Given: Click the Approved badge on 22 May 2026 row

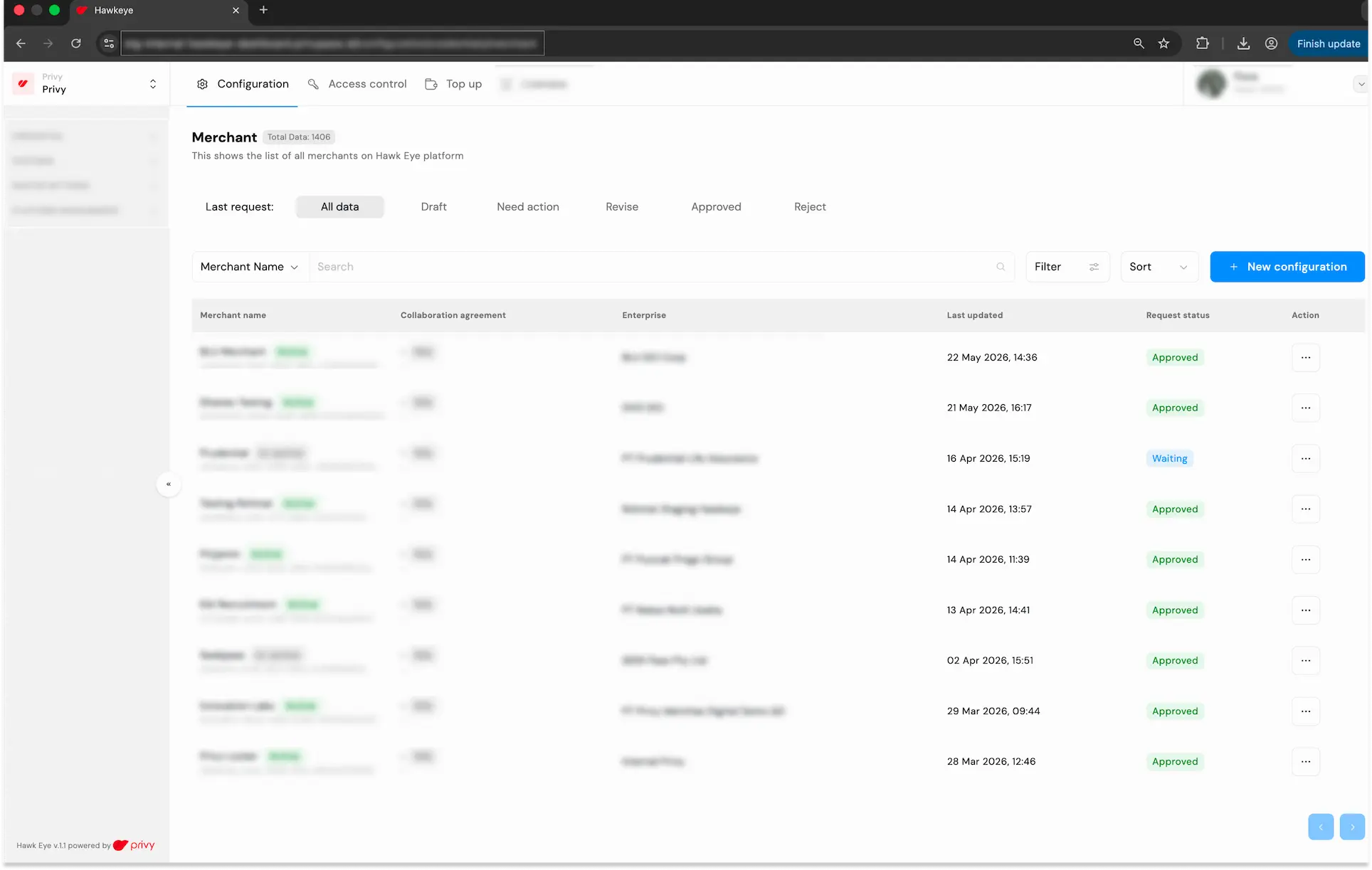Looking at the screenshot, I should click(1175, 358).
